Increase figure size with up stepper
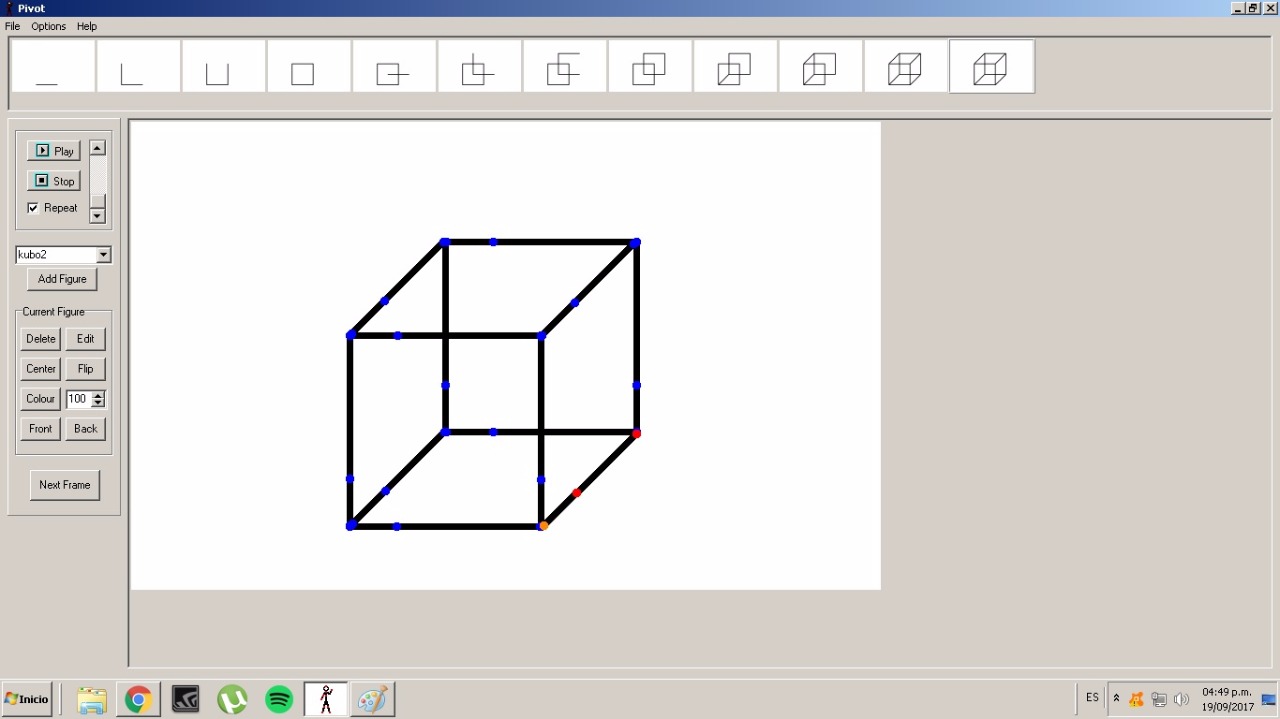The width and height of the screenshot is (1280, 719). click(x=98, y=395)
